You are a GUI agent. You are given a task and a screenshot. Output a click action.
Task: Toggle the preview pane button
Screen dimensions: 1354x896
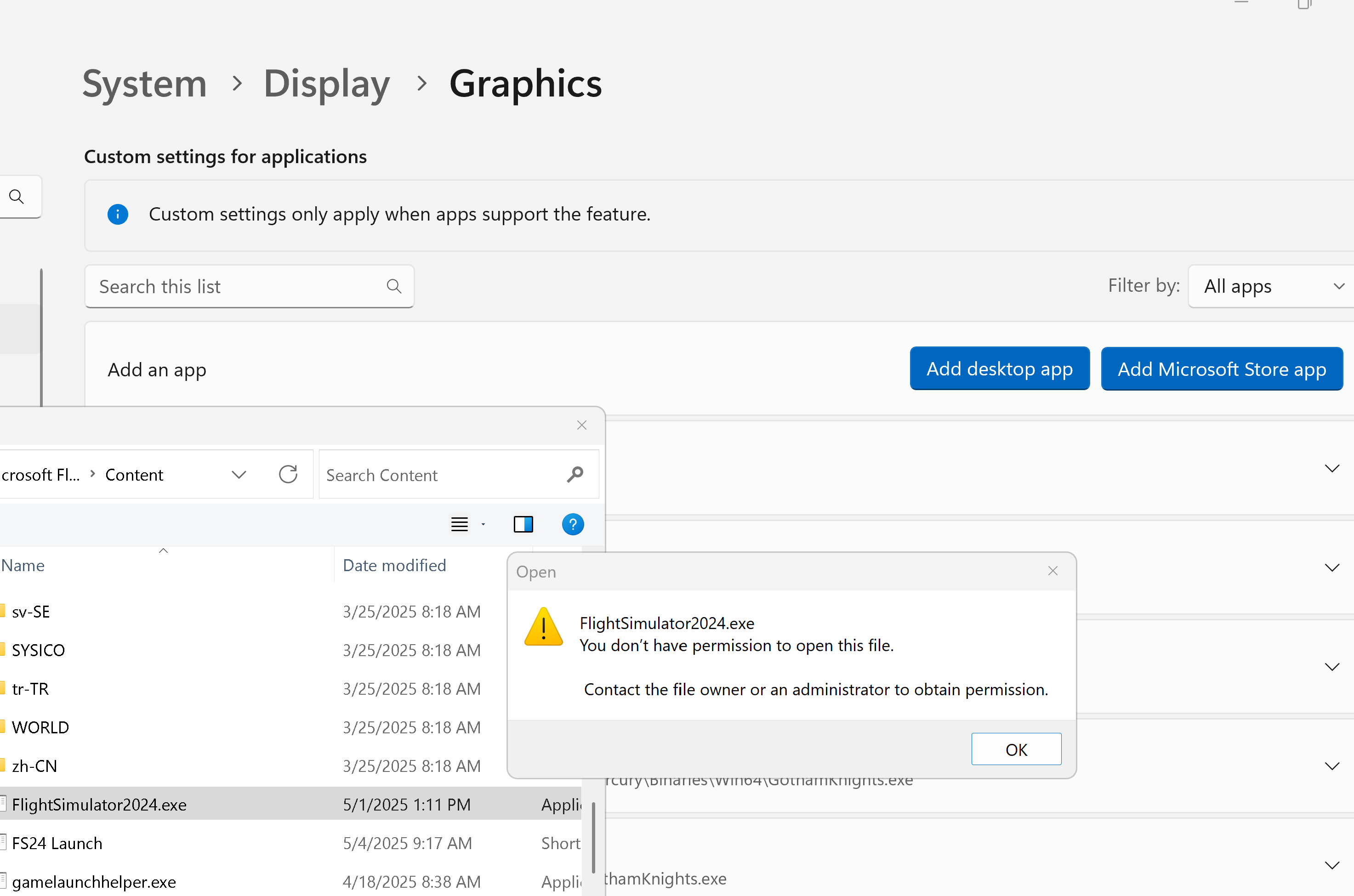[523, 524]
